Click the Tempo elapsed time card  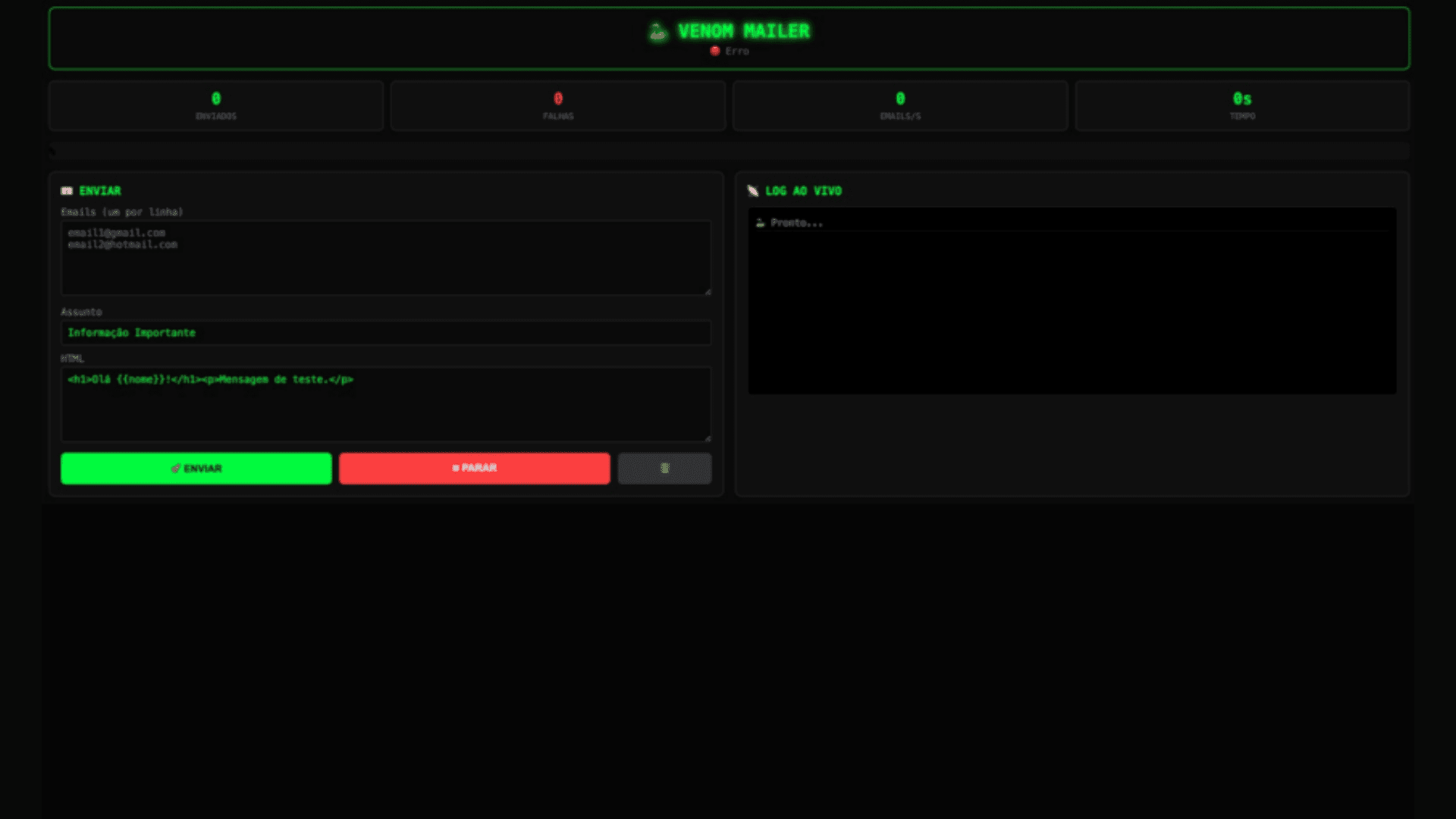1242,105
